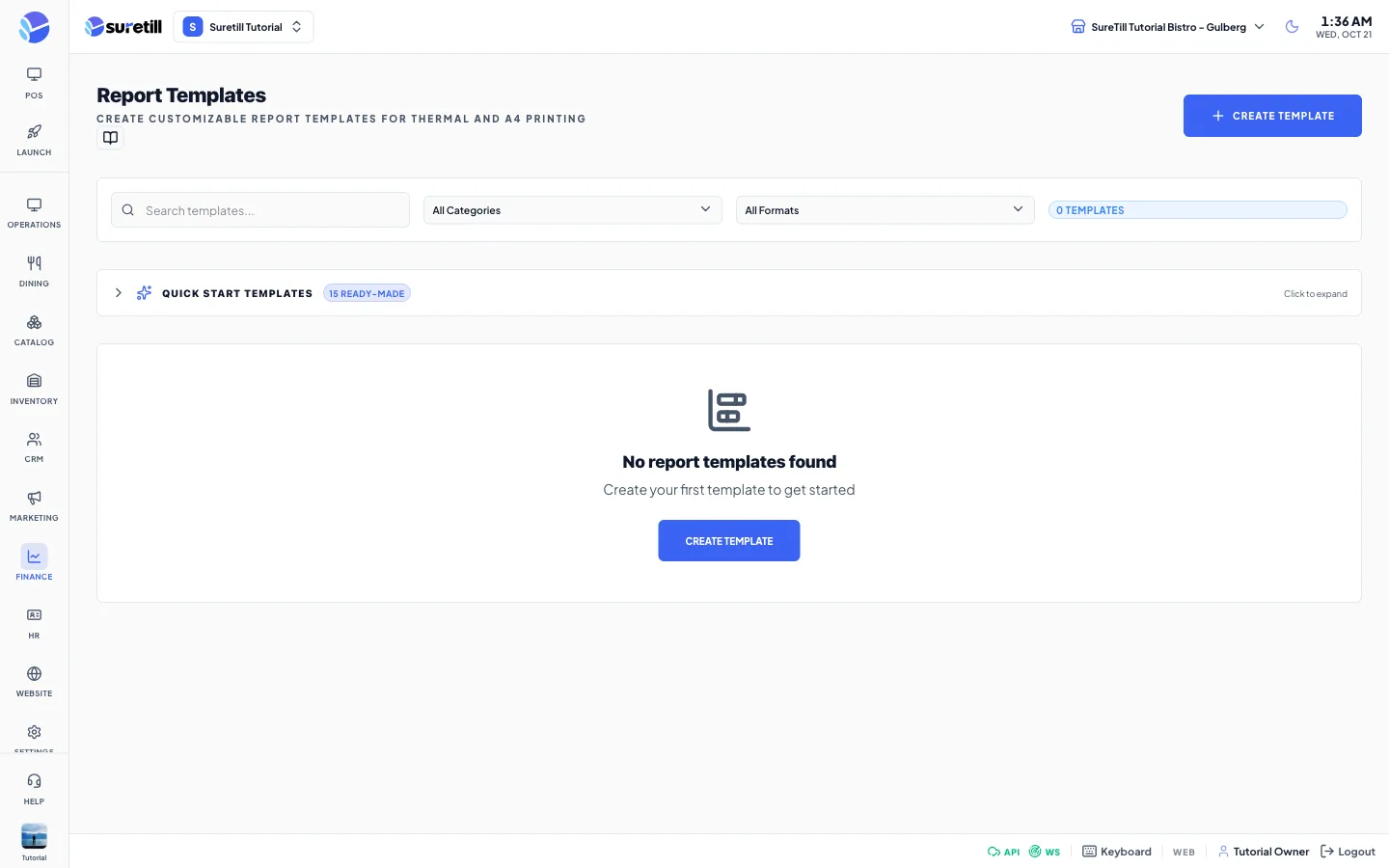1389x868 pixels.
Task: Click the 'Click to expand' text
Action: [x=1316, y=294]
